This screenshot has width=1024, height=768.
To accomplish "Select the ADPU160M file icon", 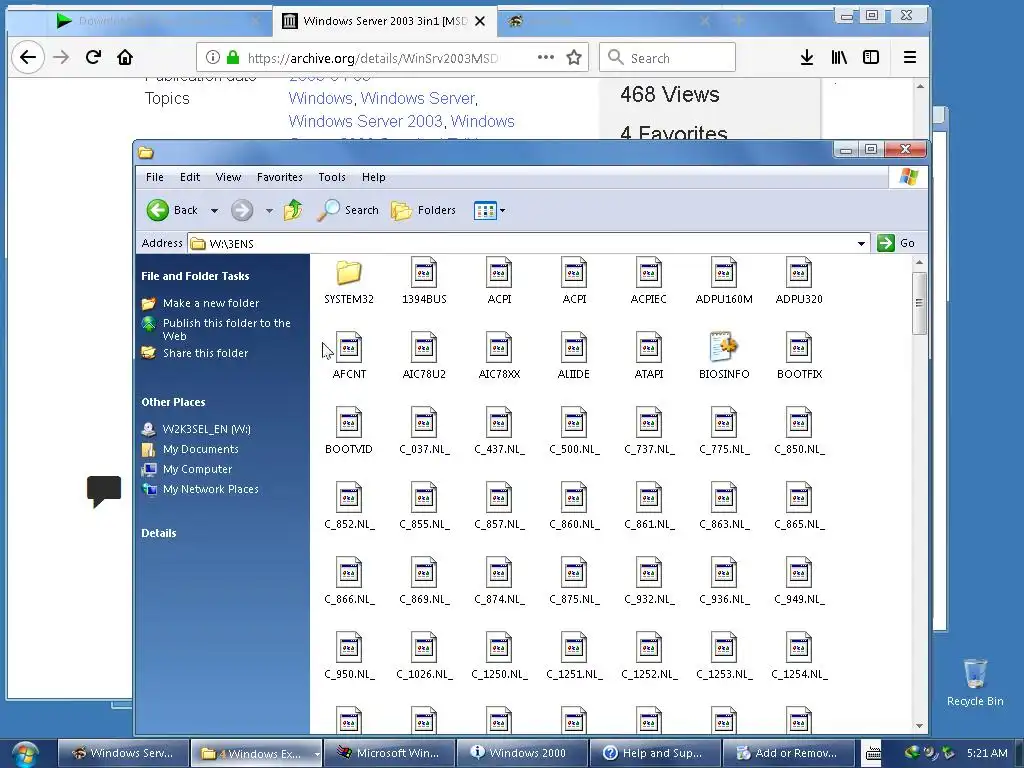I will click(x=724, y=273).
